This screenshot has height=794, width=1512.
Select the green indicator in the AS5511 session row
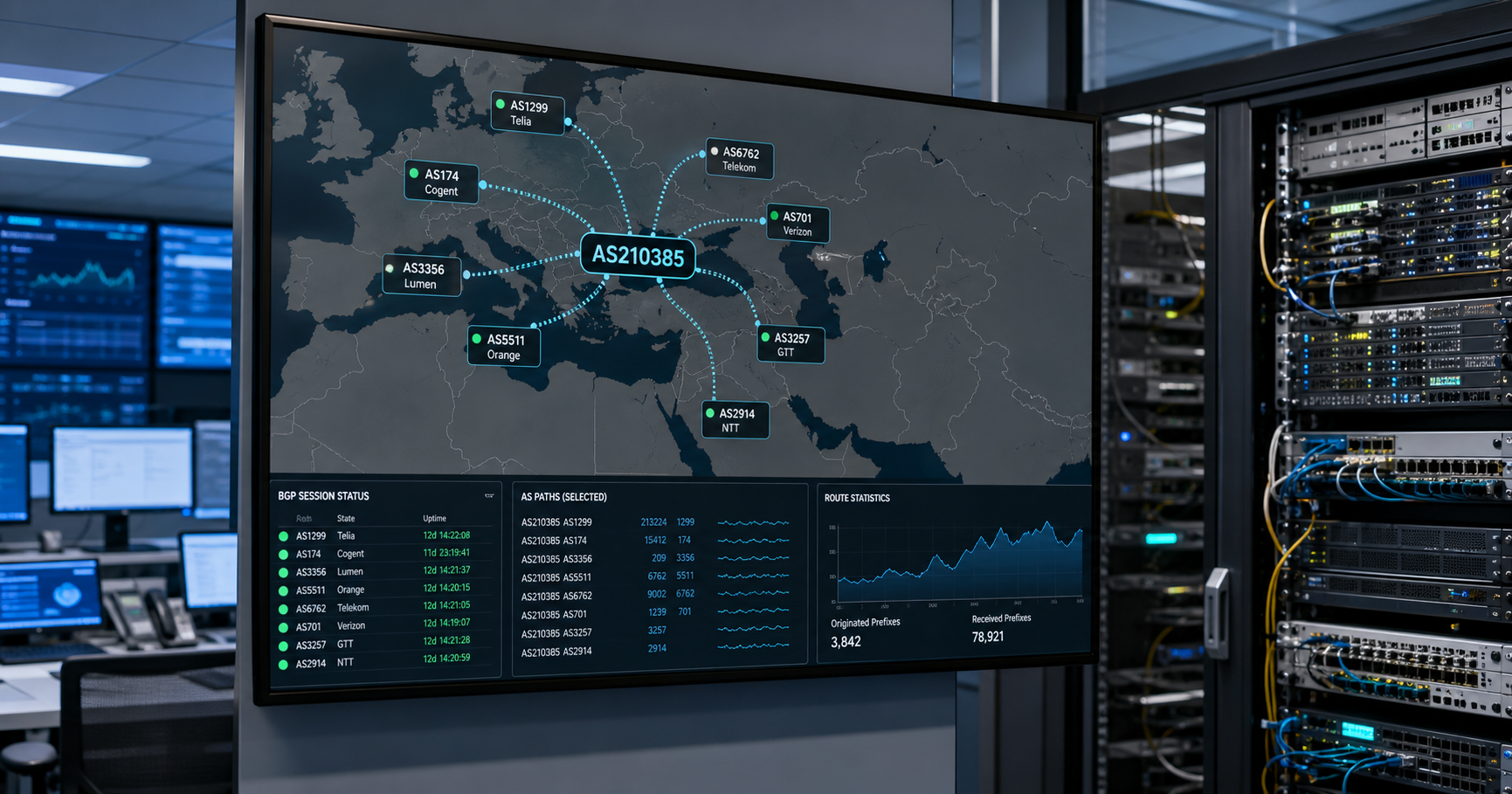(283, 590)
